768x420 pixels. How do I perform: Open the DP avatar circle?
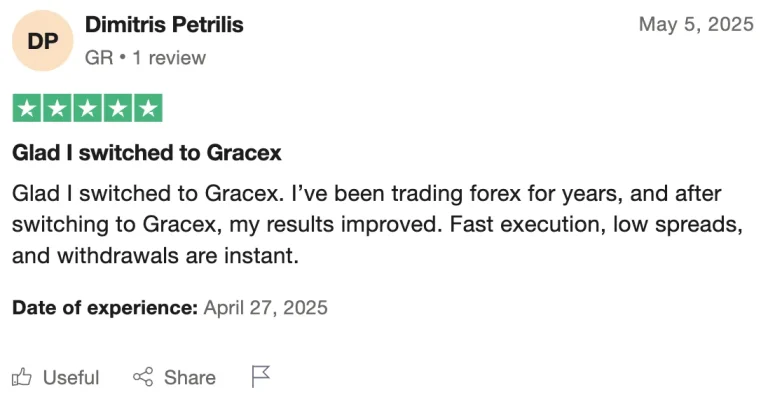(43, 41)
